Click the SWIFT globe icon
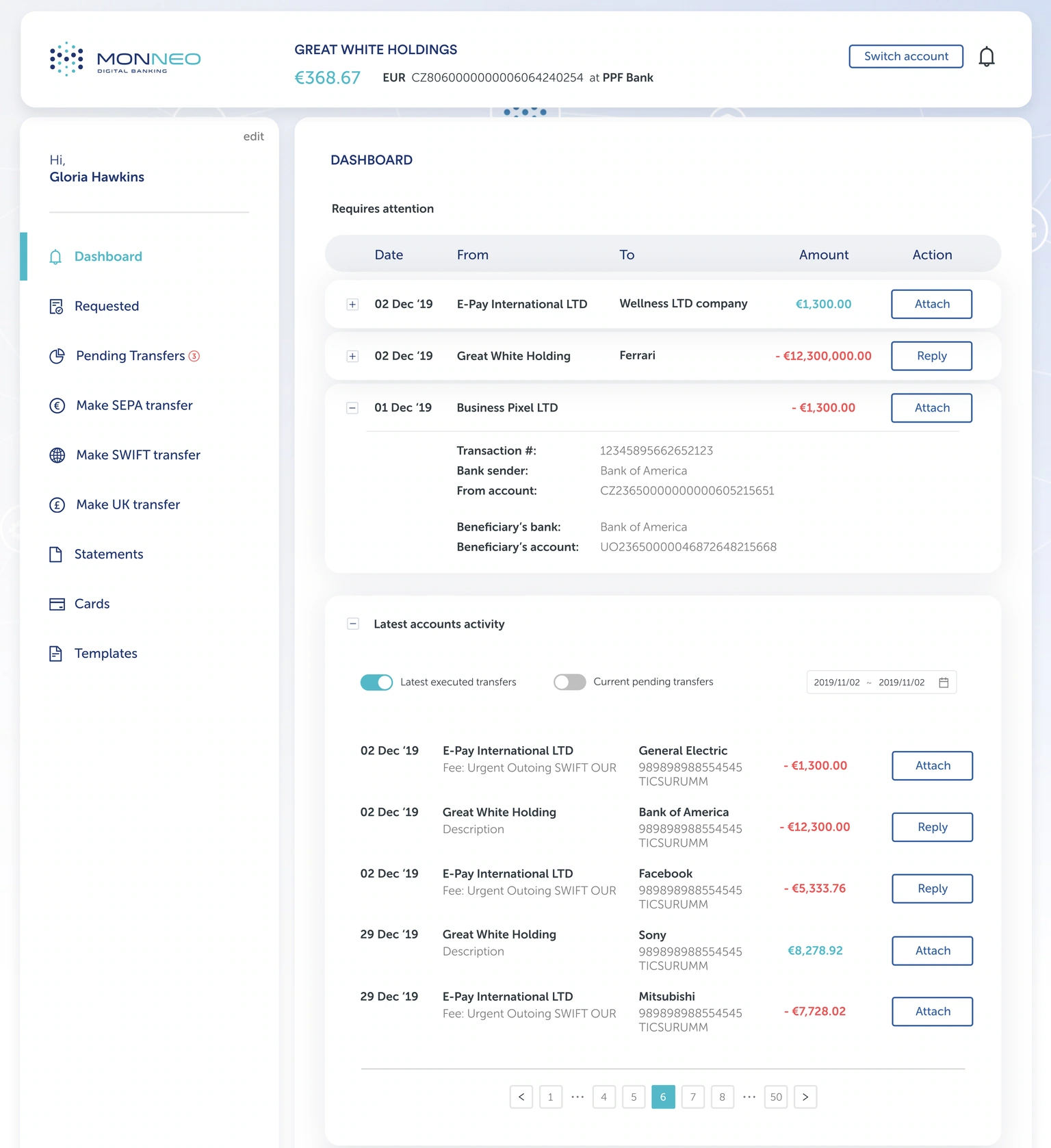The height and width of the screenshot is (1148, 1051). 57,455
